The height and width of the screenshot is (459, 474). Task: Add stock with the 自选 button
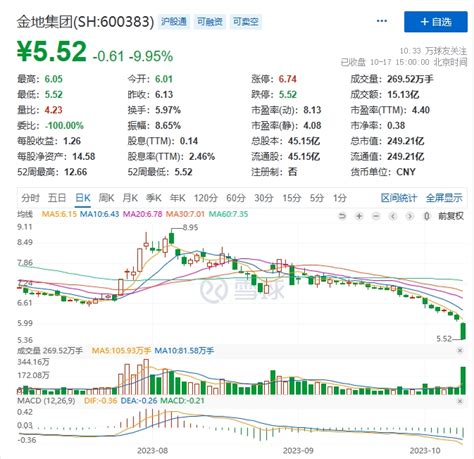[436, 22]
